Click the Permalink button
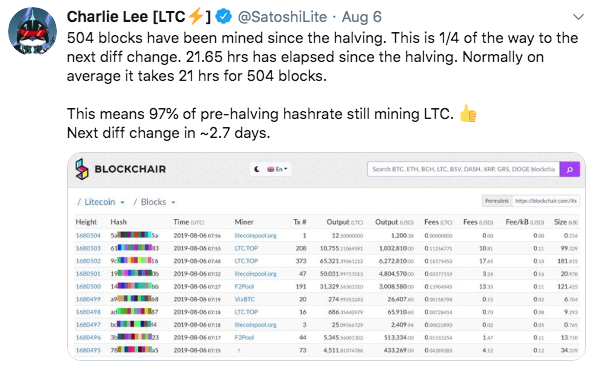The height and width of the screenshot is (369, 594). pyautogui.click(x=497, y=201)
